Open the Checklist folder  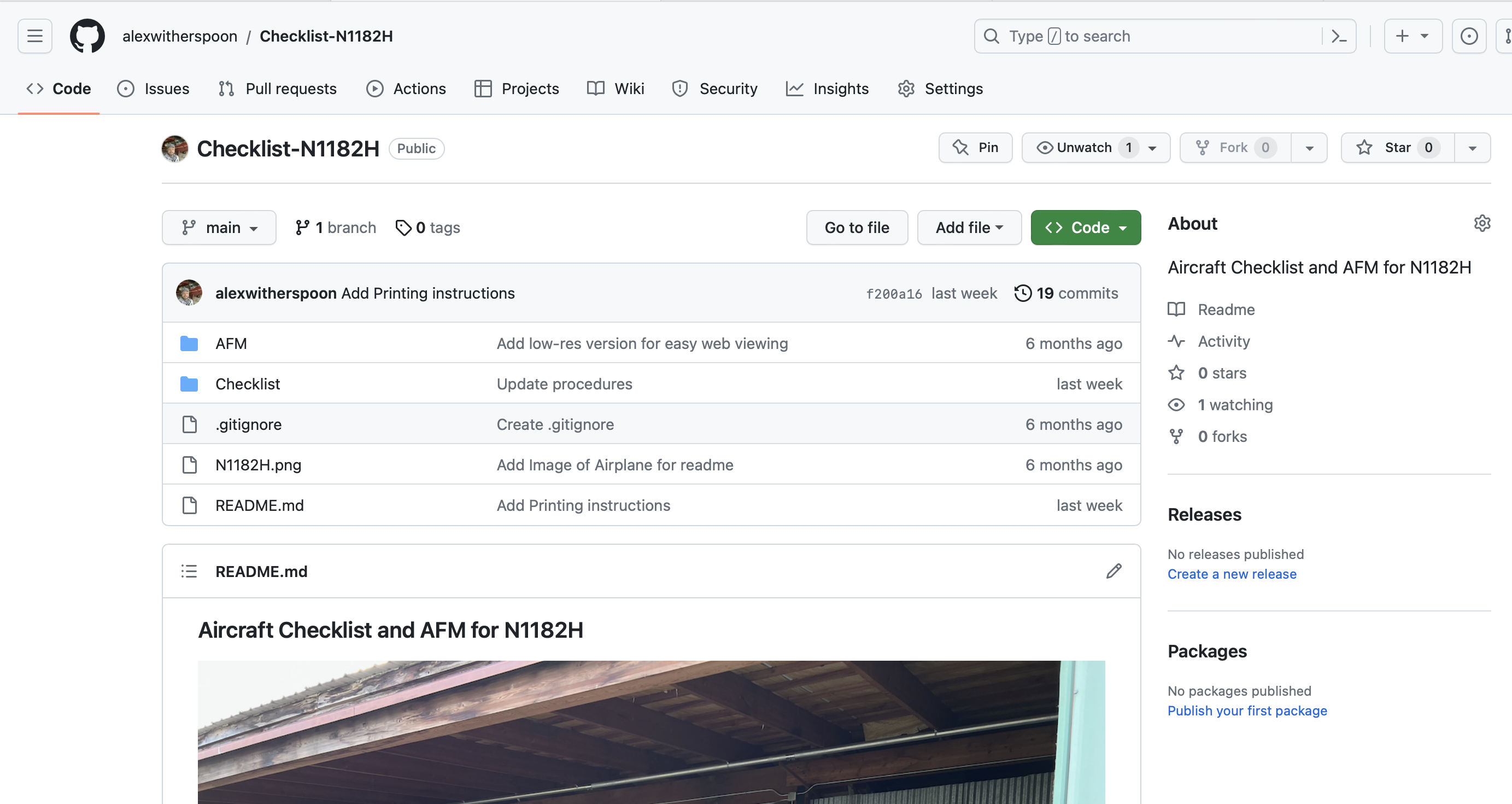(247, 383)
